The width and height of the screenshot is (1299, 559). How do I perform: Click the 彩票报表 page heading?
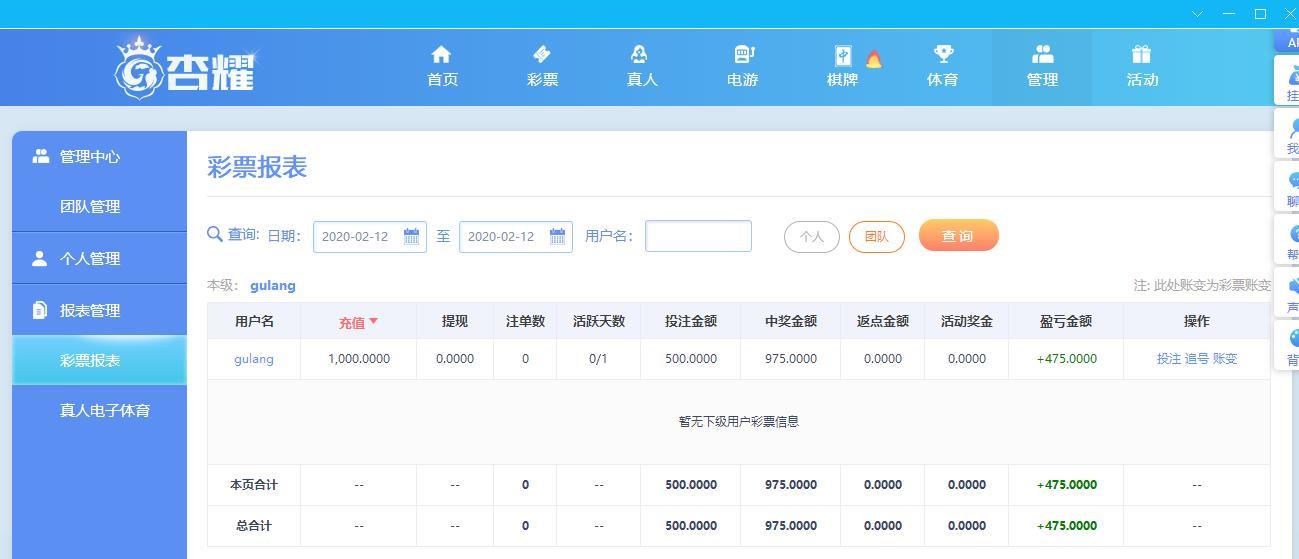[x=257, y=167]
